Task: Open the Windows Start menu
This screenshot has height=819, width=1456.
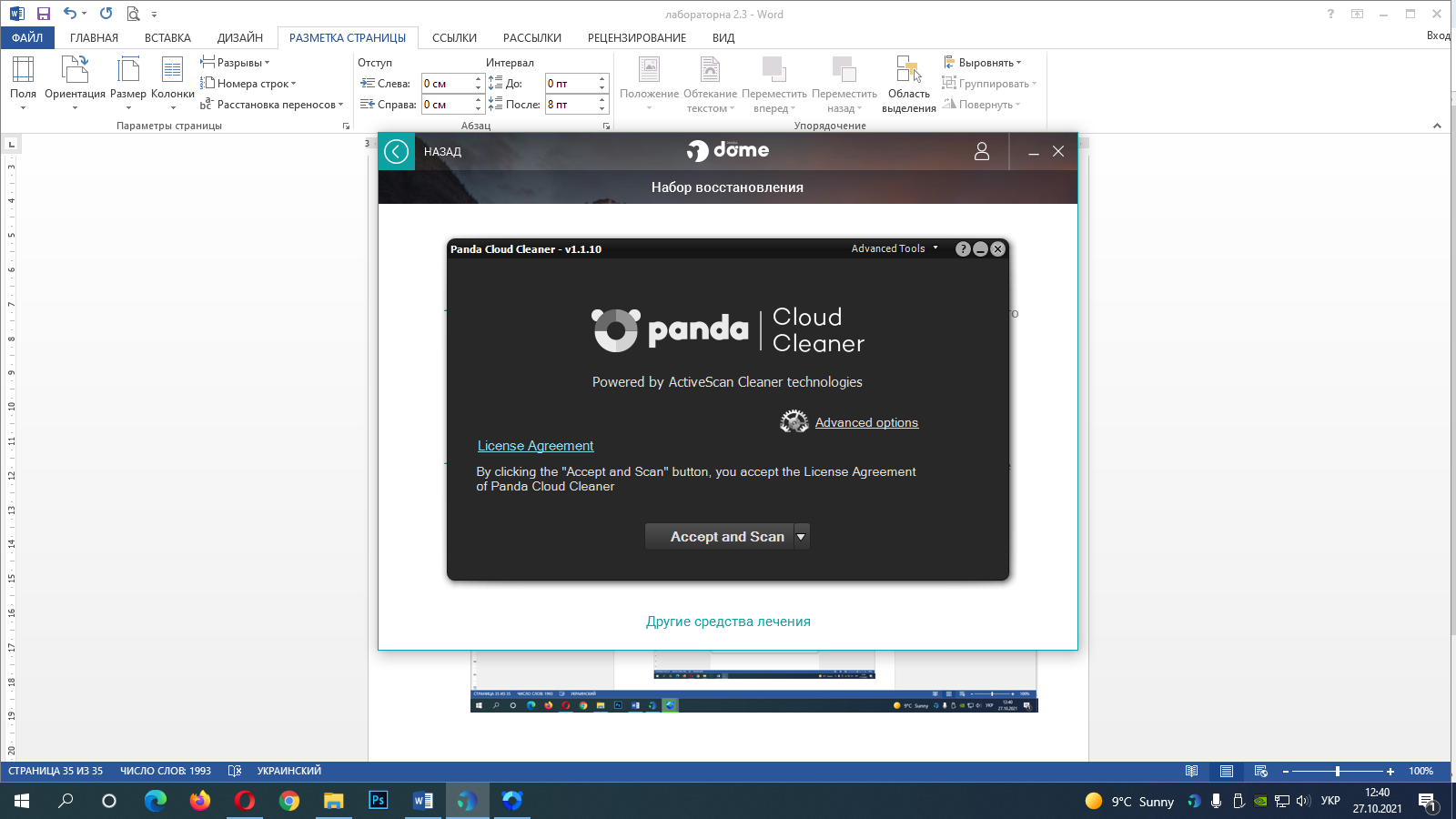Action: click(22, 801)
